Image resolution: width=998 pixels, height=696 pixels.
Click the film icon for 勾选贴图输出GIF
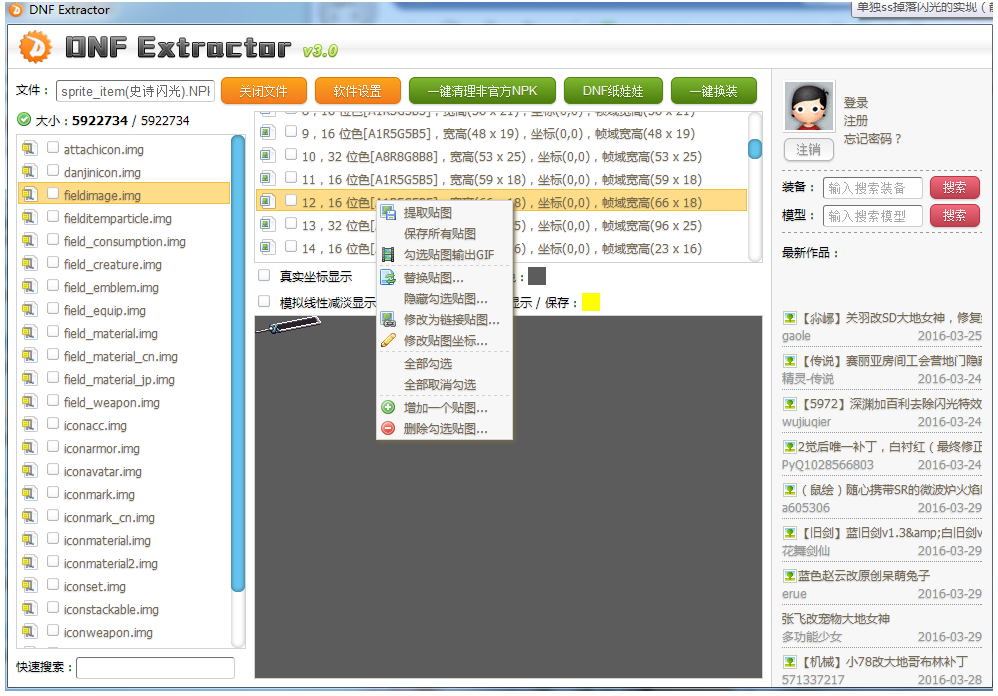coord(388,255)
